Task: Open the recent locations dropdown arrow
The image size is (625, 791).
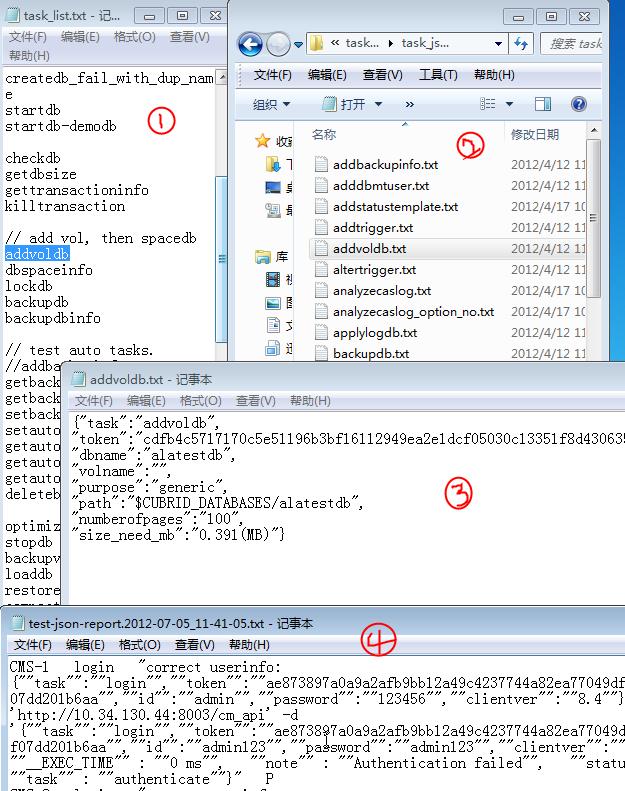Action: (298, 45)
